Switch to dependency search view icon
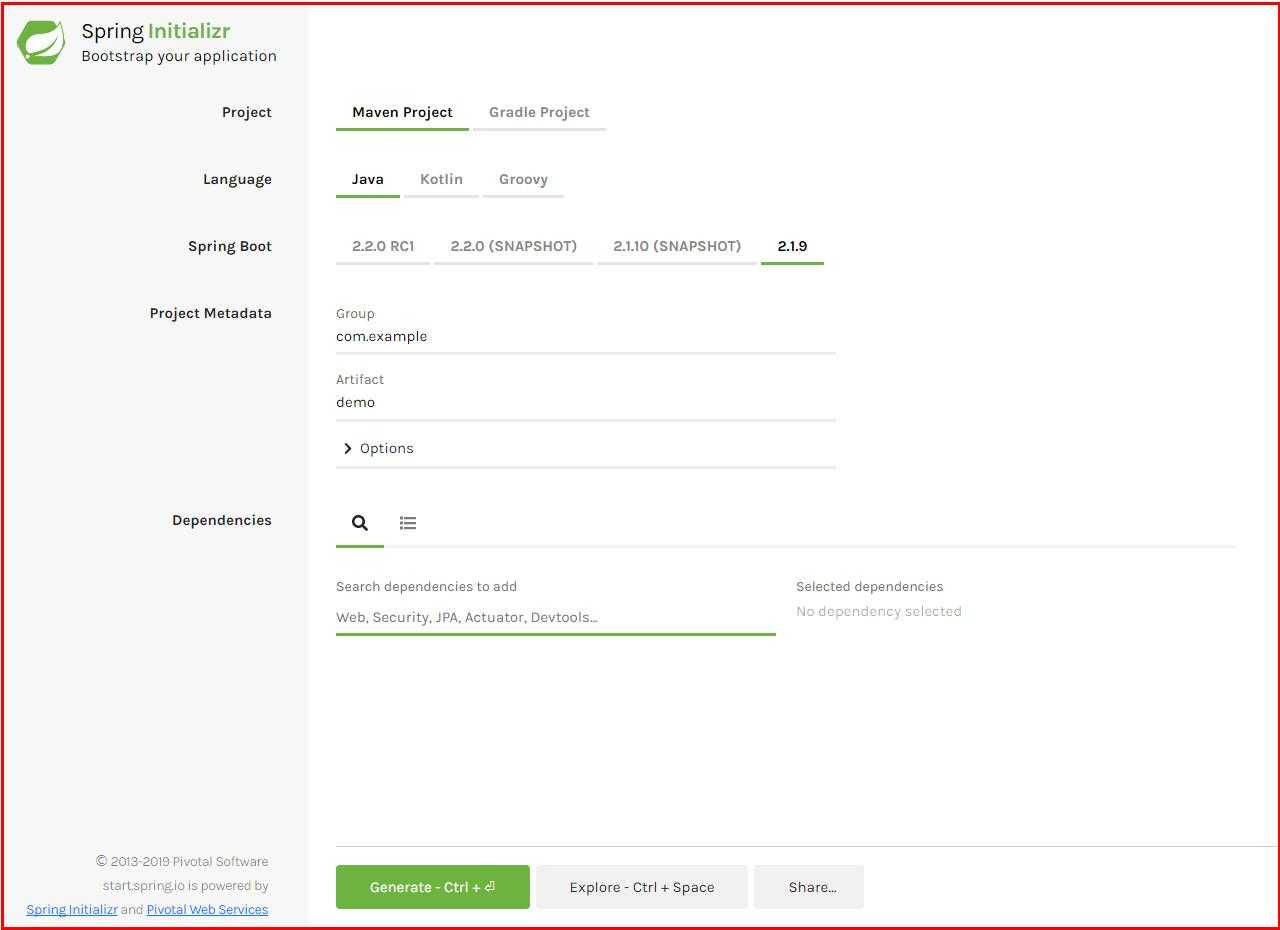Viewport: 1280px width, 930px height. point(360,523)
